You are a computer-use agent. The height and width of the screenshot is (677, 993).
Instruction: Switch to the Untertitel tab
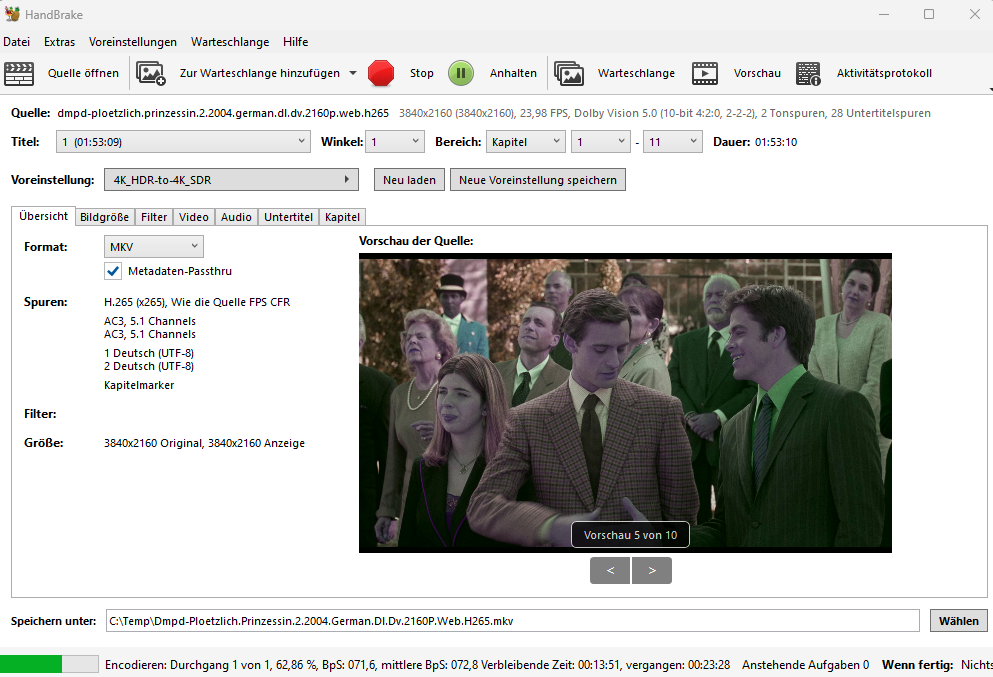pos(288,217)
